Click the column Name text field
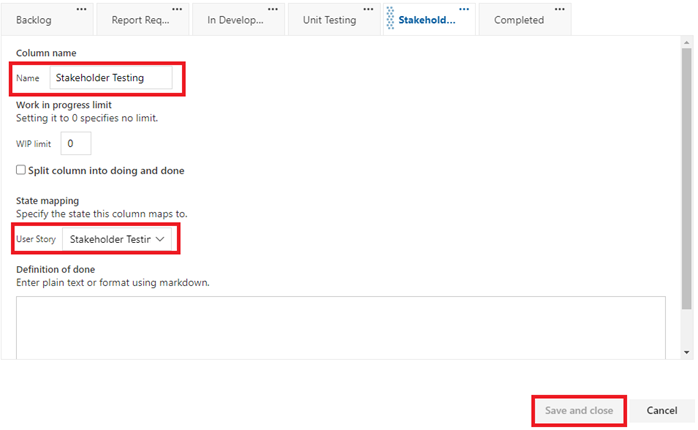Screen dimensions: 698x430 click(x=110, y=78)
